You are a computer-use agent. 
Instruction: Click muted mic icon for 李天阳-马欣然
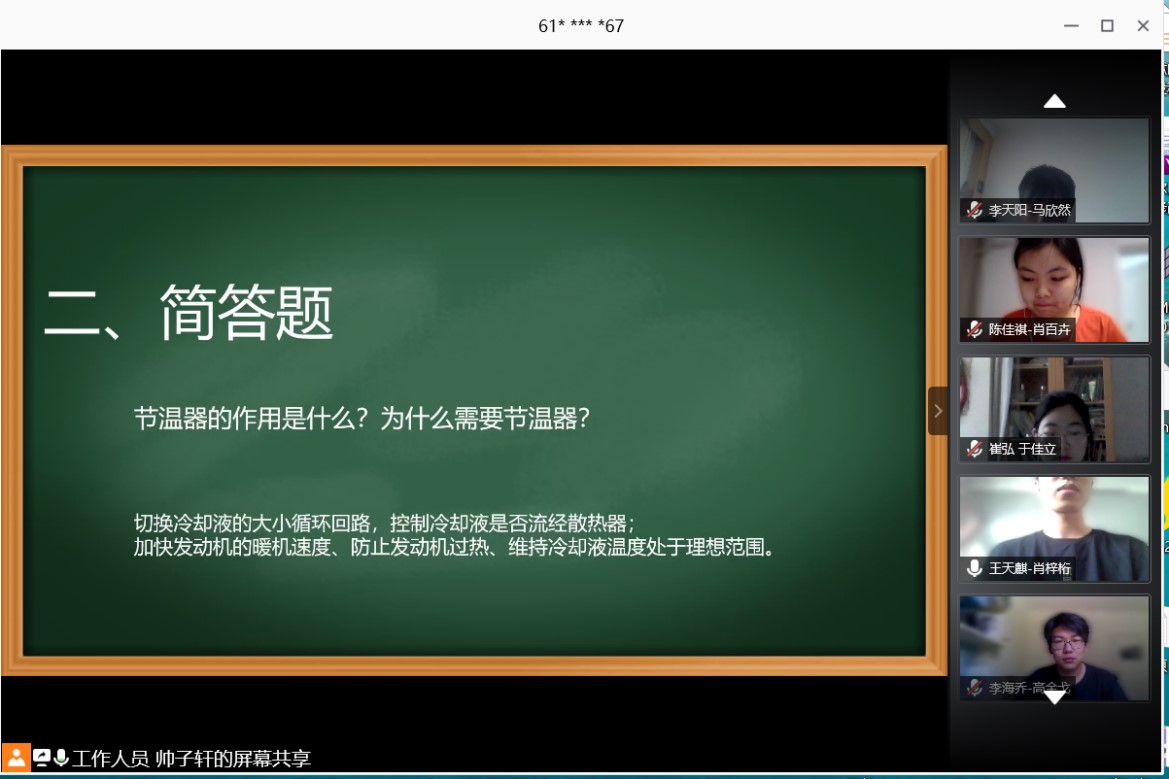(x=974, y=210)
